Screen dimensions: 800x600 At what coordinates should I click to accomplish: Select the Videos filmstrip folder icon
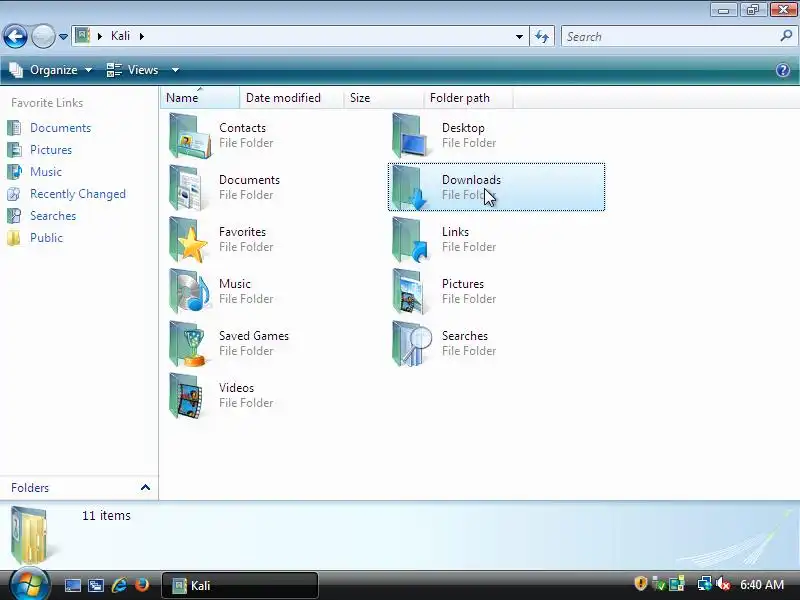[x=187, y=395]
